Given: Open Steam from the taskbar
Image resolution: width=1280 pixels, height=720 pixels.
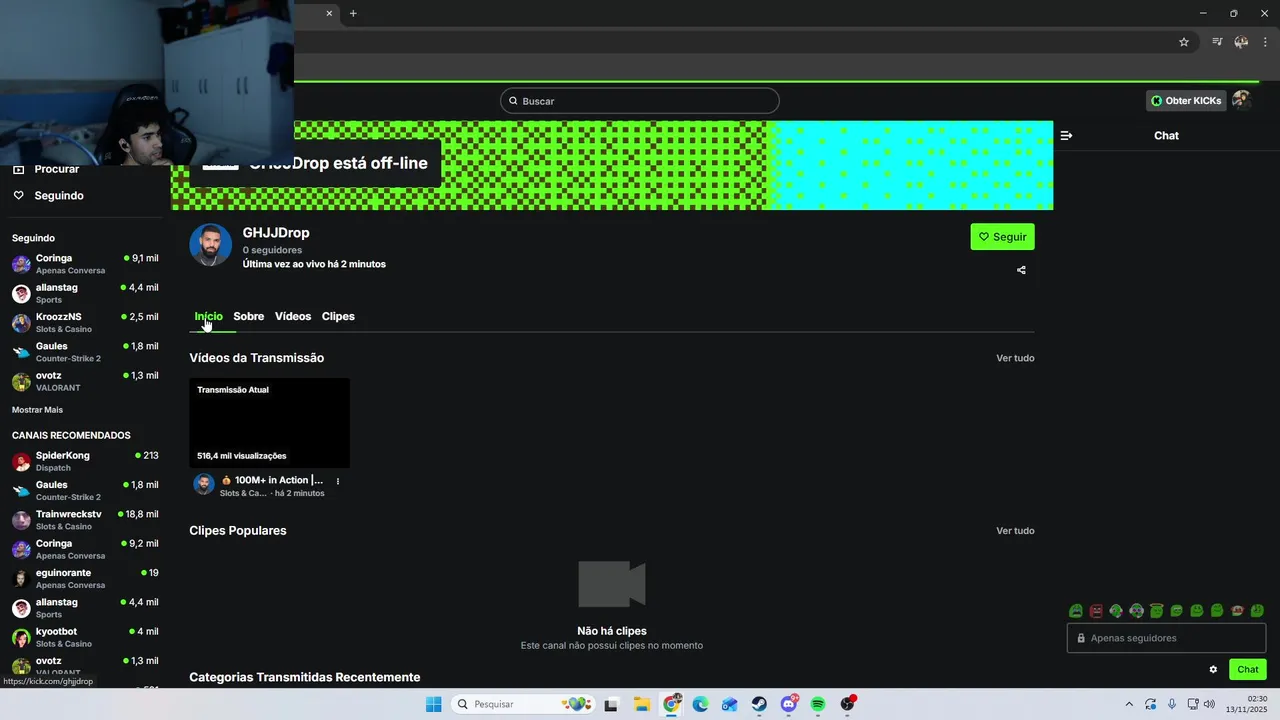Looking at the screenshot, I should click(759, 704).
